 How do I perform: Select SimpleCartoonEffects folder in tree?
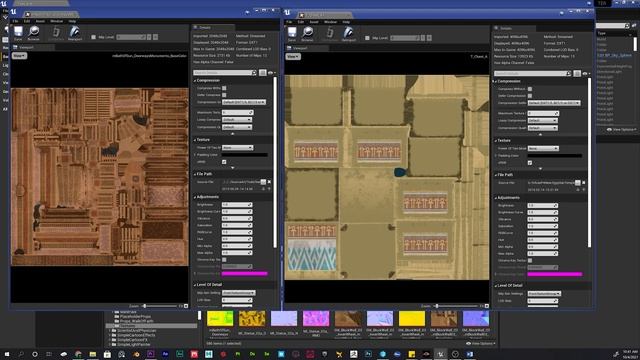click(136, 335)
